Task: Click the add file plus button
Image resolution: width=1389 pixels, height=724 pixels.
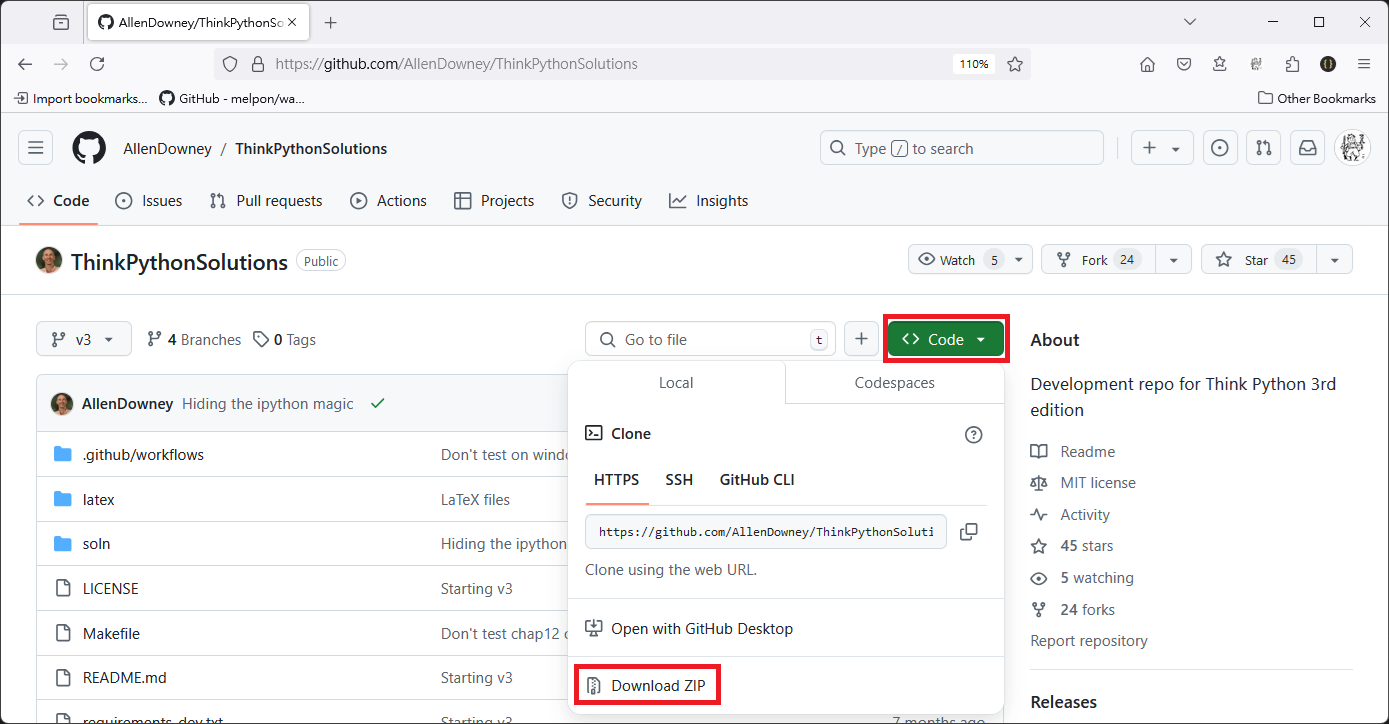Action: (861, 339)
